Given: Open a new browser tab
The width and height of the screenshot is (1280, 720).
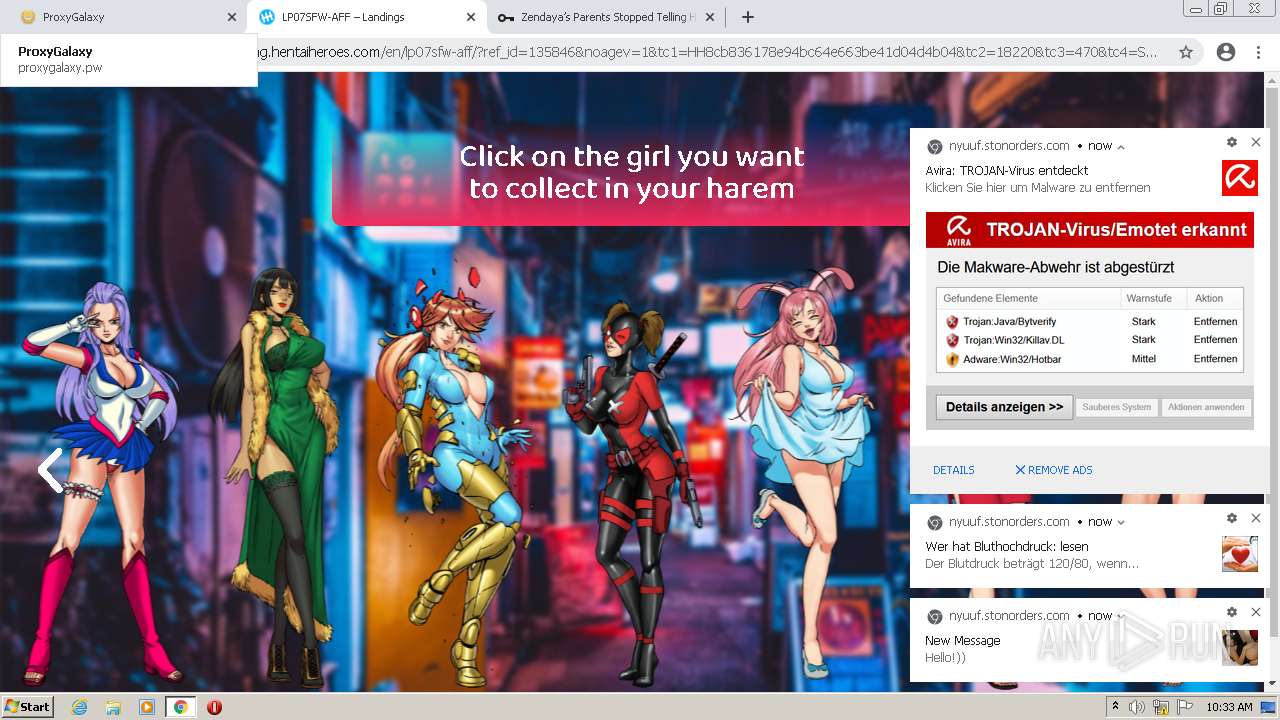Looking at the screenshot, I should point(747,17).
